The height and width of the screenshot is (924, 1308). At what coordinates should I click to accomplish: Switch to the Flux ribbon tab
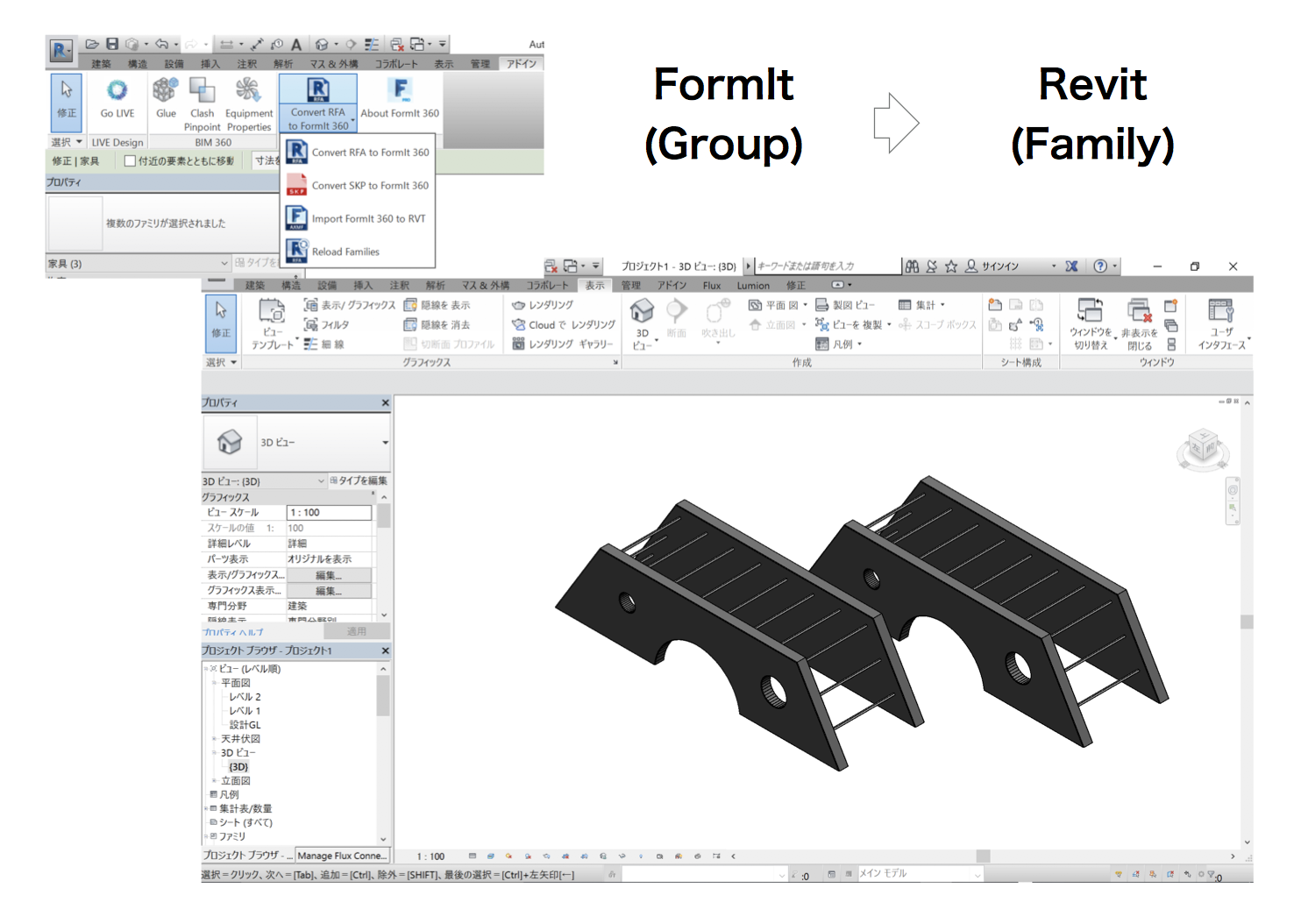point(712,286)
